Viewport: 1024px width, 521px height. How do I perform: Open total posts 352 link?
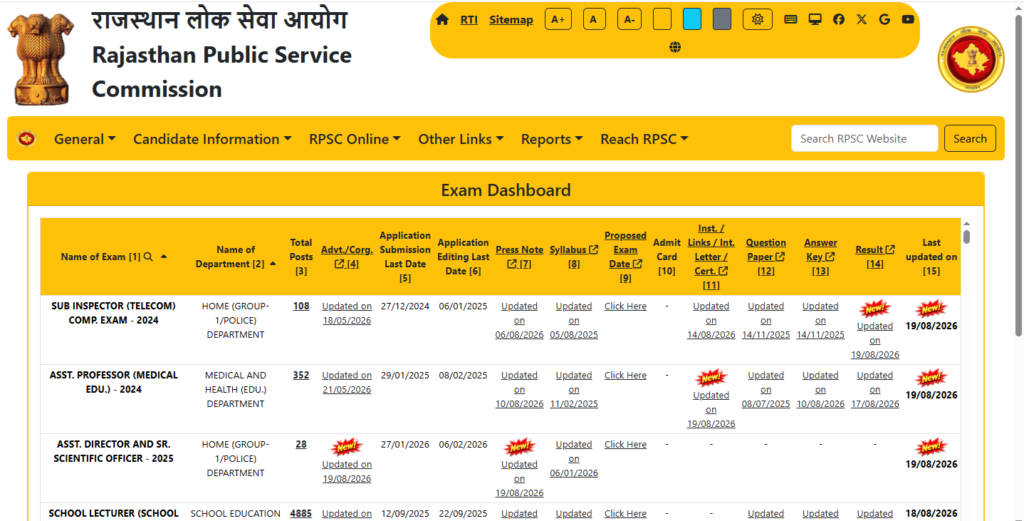click(301, 375)
